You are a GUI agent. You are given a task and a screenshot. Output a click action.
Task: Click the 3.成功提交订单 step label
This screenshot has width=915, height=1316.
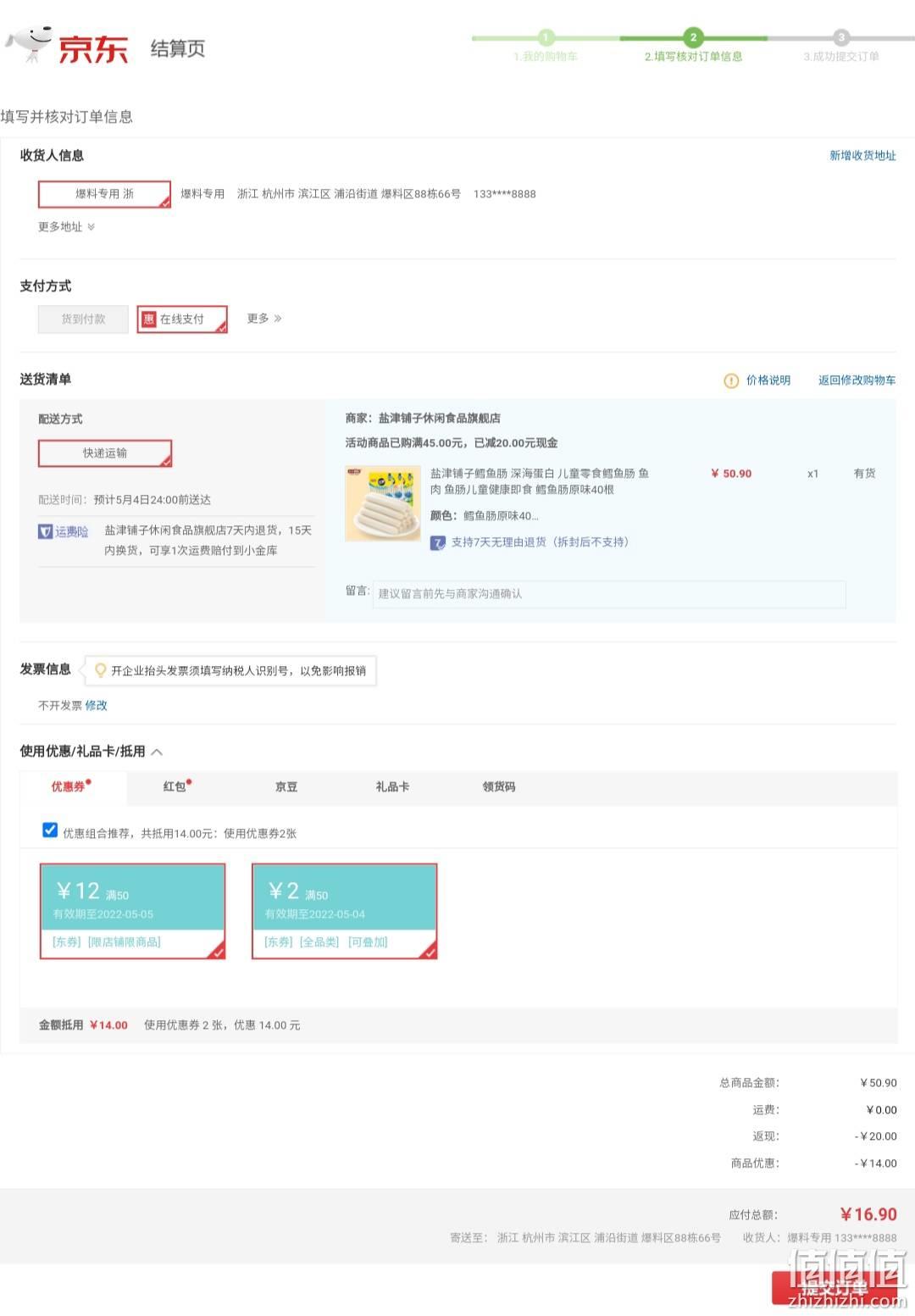[x=841, y=57]
